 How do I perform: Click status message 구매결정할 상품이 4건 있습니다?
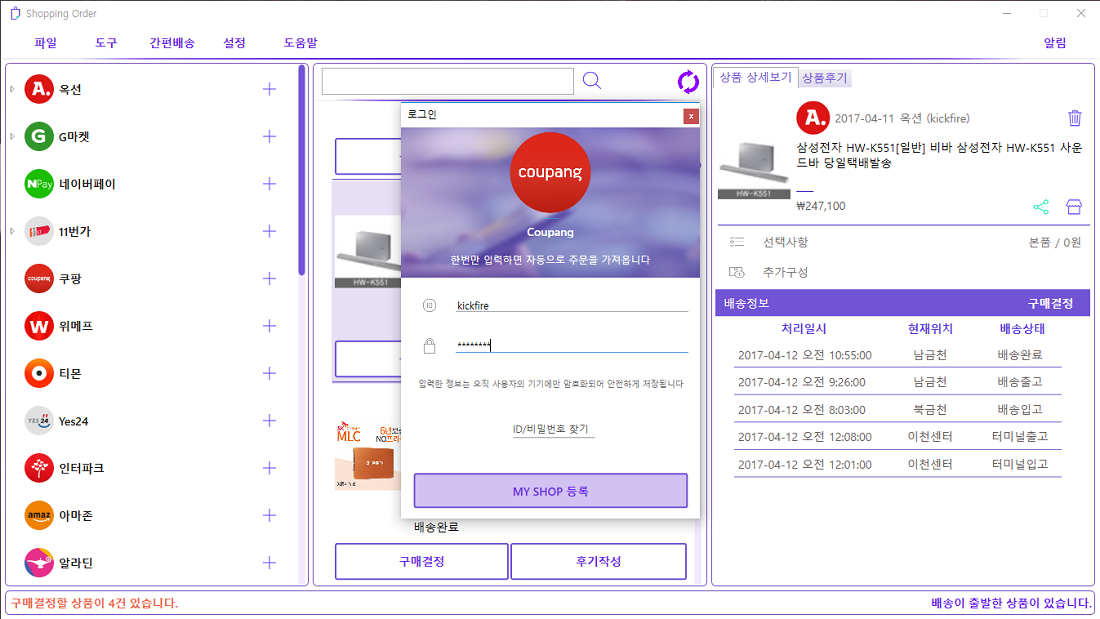(95, 603)
